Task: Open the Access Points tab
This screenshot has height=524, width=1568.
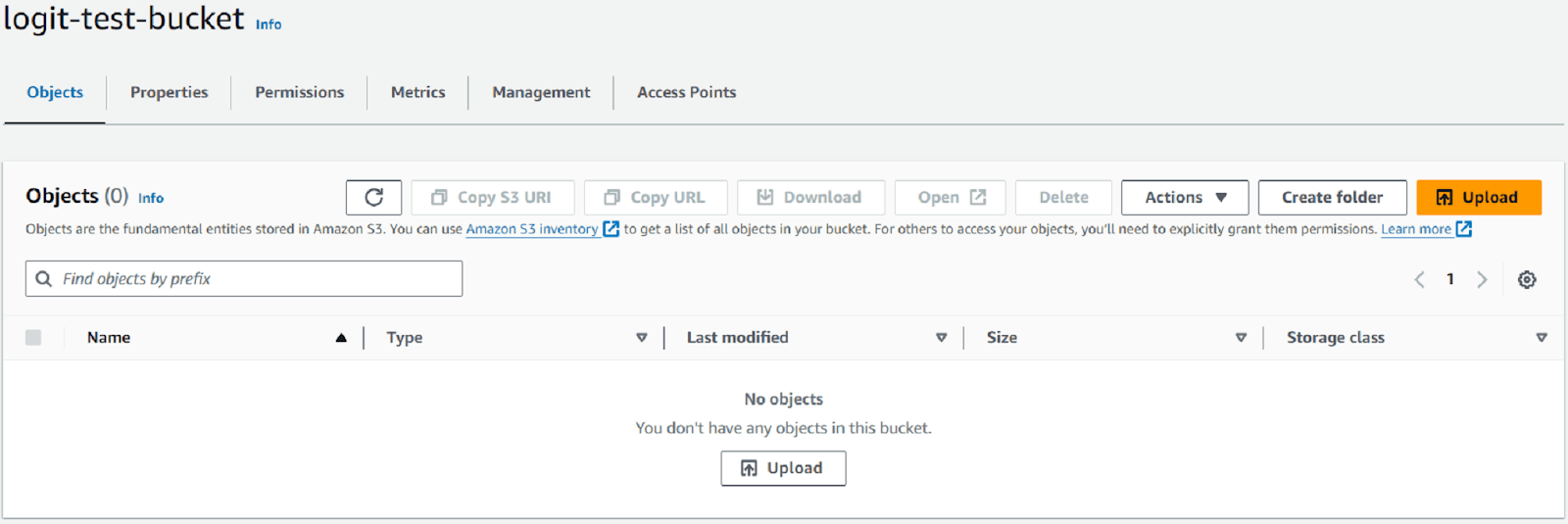Action: 687,92
